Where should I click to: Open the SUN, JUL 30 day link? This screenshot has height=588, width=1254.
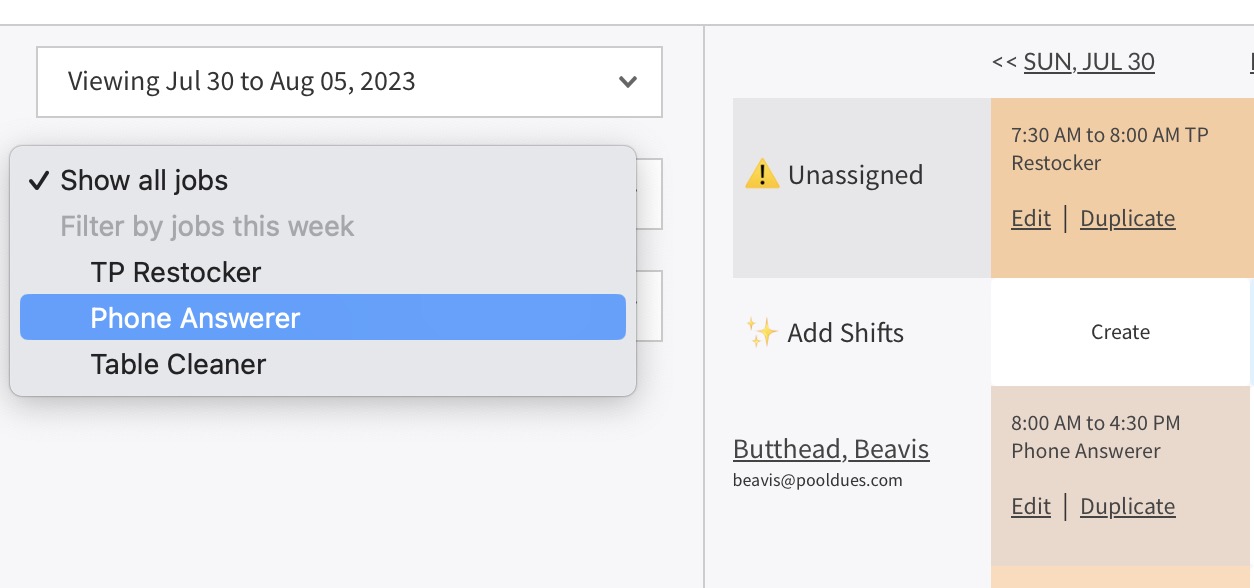click(x=1089, y=62)
